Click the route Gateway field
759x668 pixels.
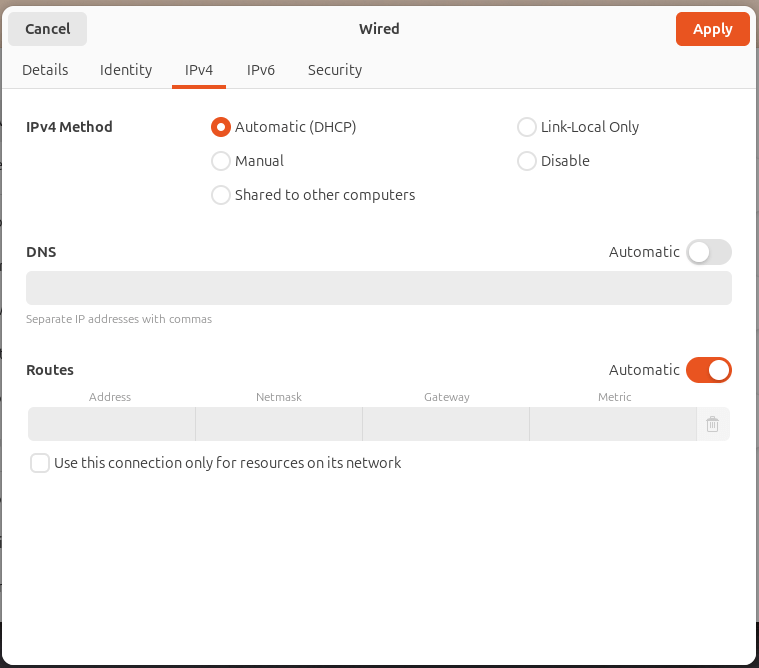point(446,424)
